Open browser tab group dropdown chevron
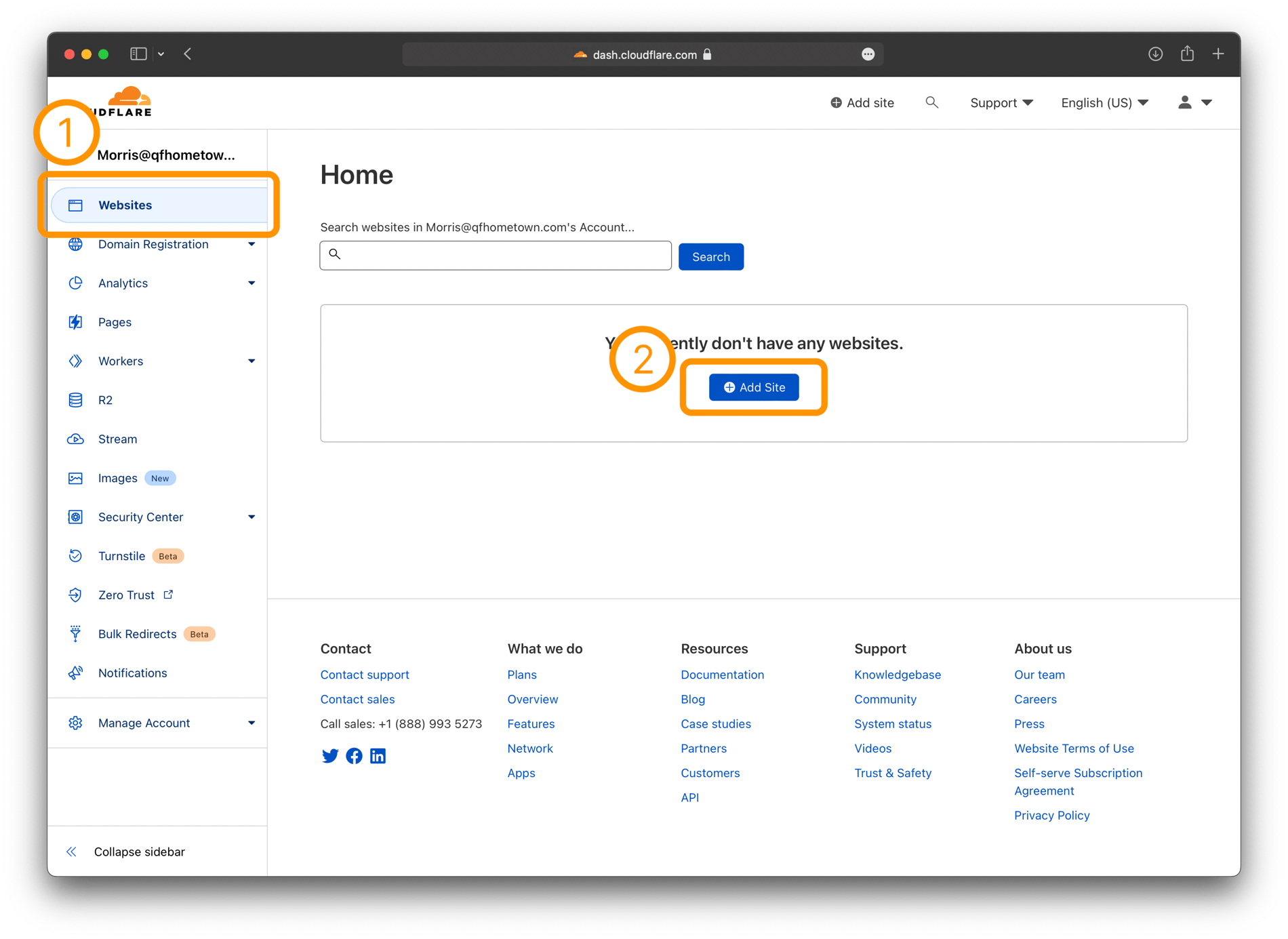The image size is (1288, 939). coord(161,54)
